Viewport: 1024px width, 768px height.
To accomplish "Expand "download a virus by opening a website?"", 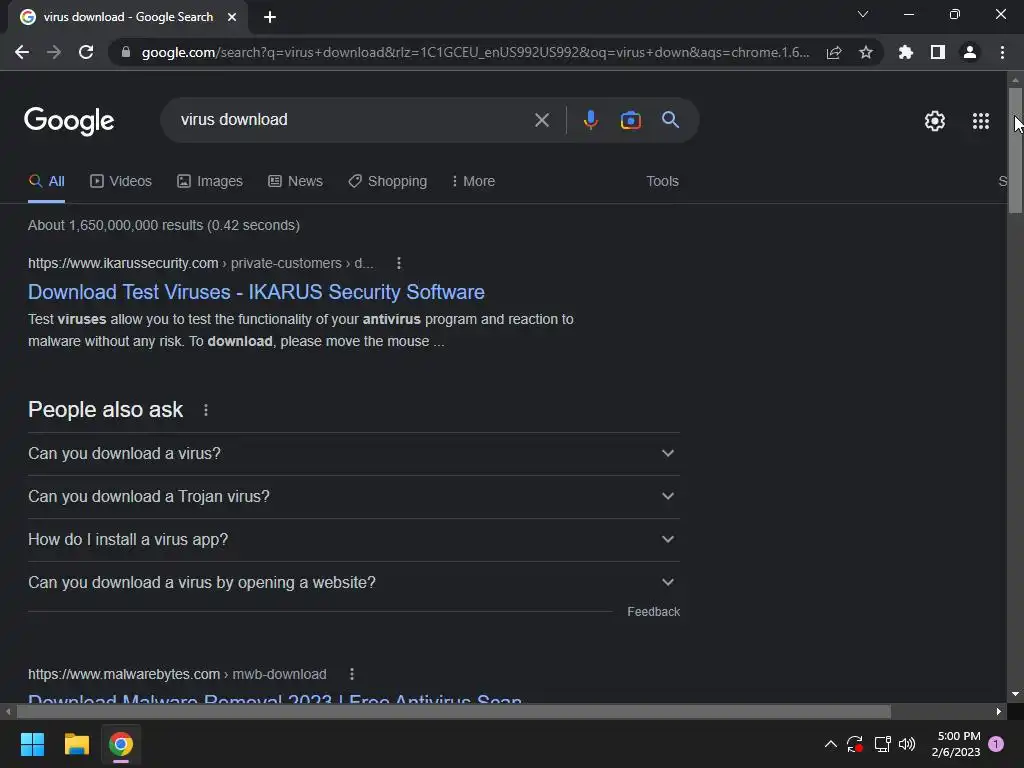I will tap(354, 583).
